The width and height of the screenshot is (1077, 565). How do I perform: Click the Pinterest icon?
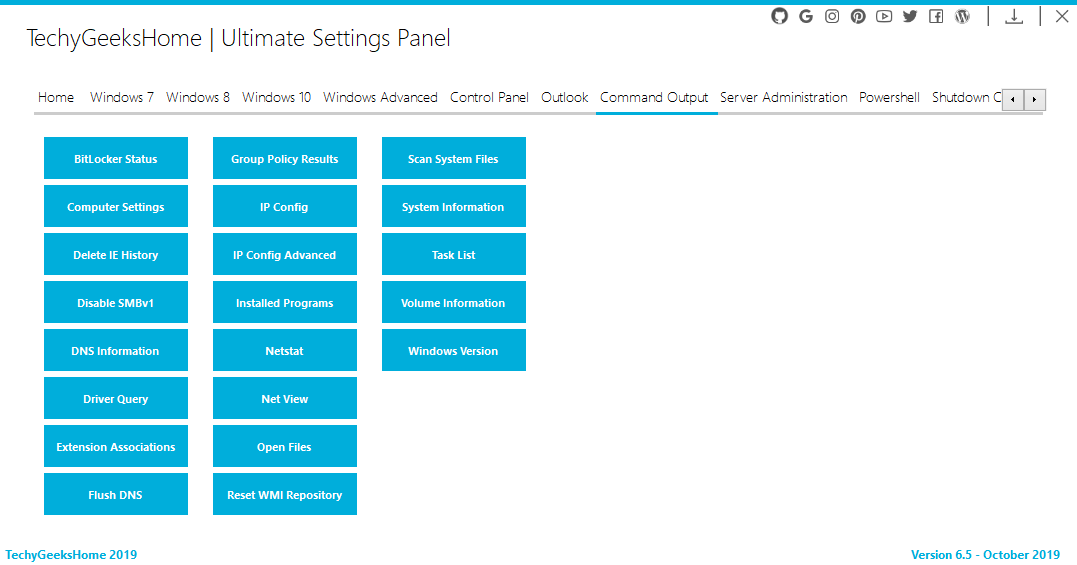coord(858,16)
